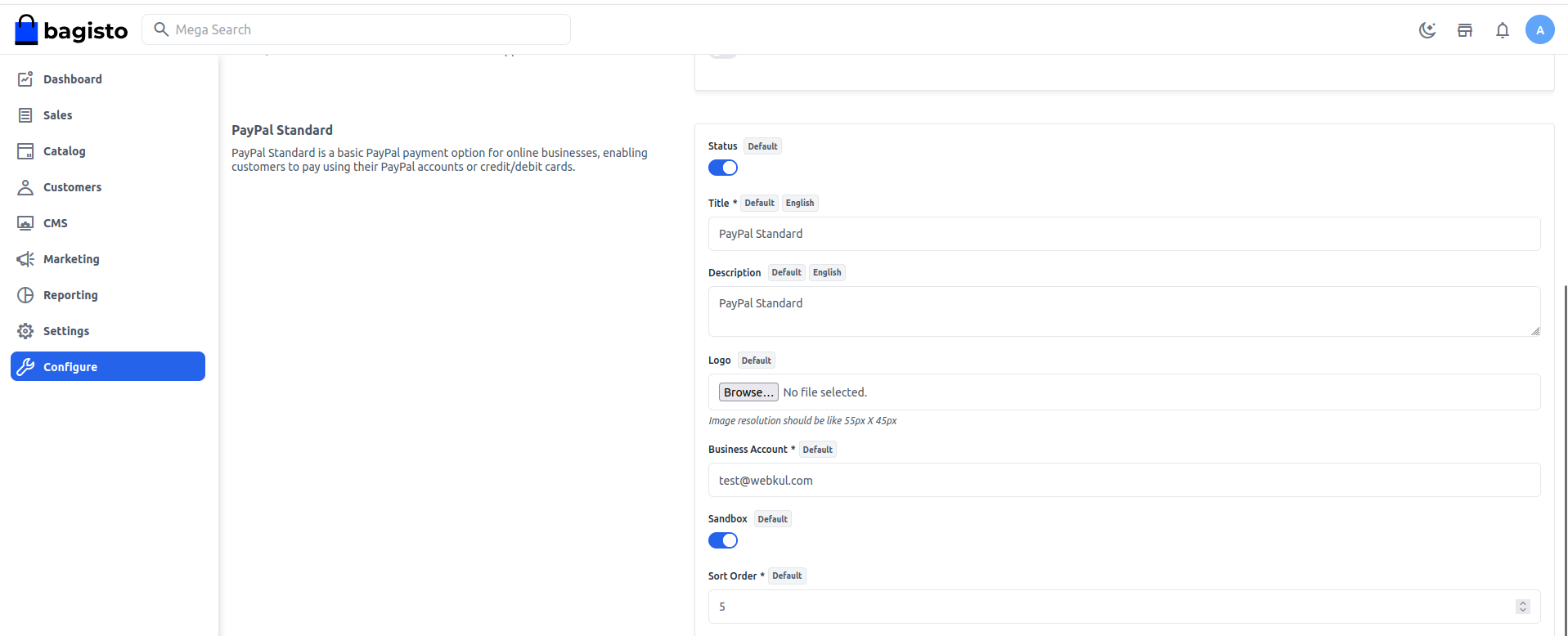The width and height of the screenshot is (1568, 636).
Task: Click 'Default' badge beside Sandbox label
Action: 772,519
